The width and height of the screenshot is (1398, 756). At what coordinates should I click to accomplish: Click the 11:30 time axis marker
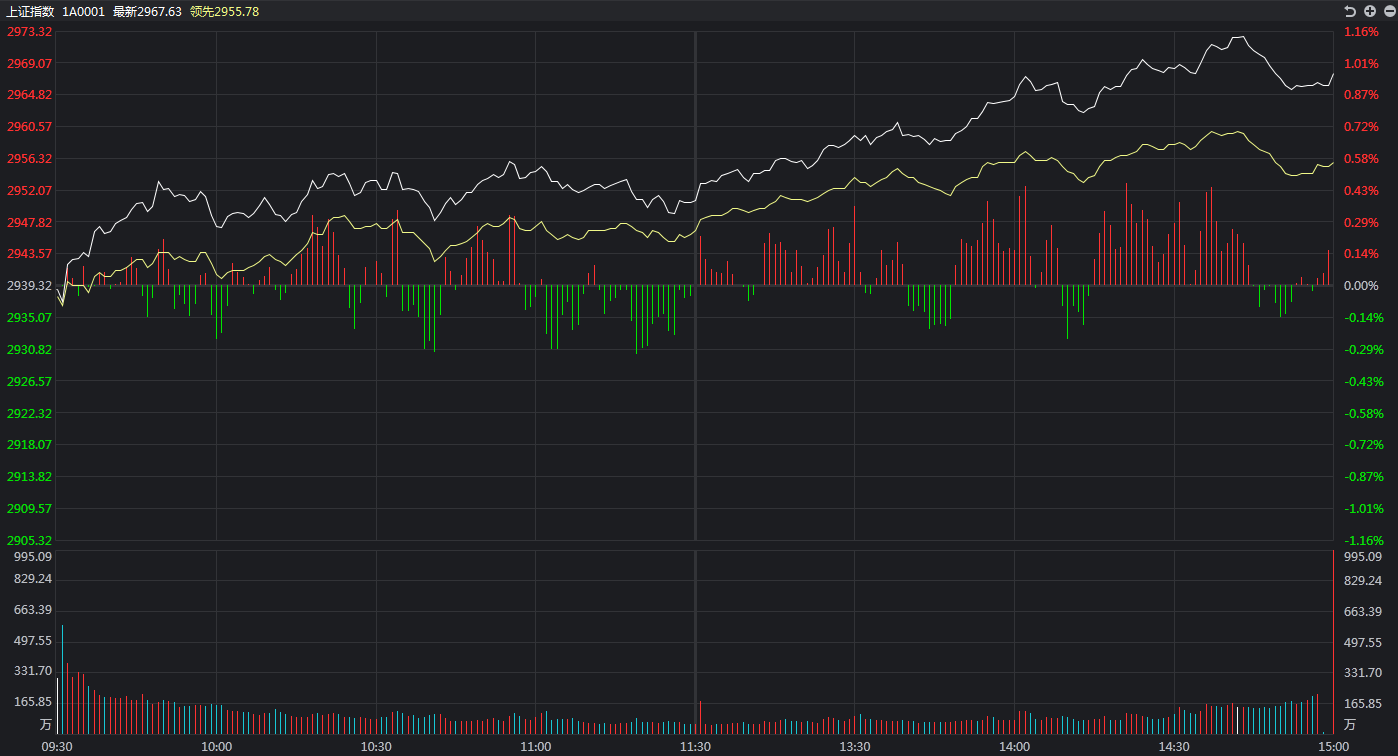[695, 746]
